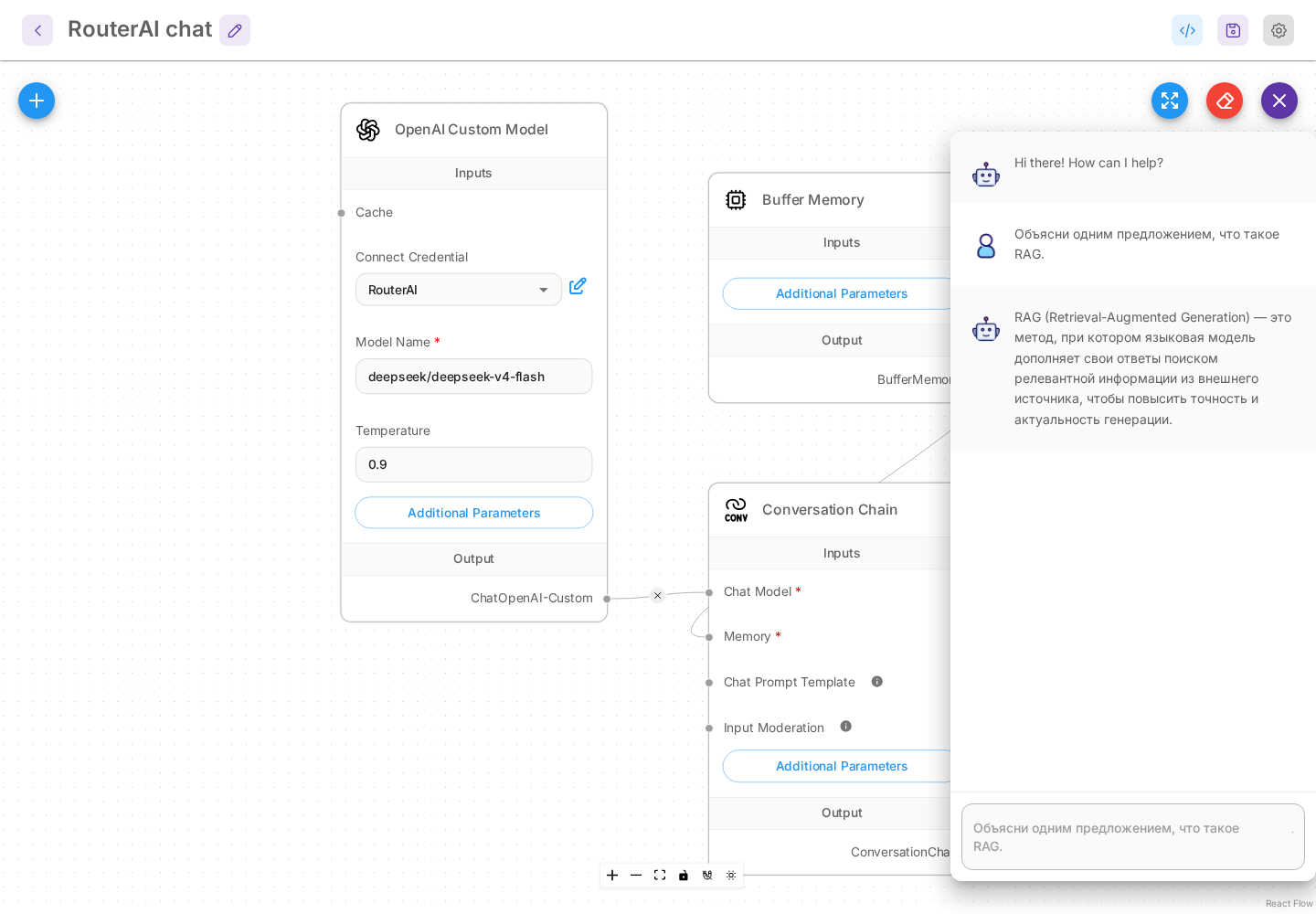Select the OpenAI Custom Model node title
This screenshot has height=914, width=1316.
472,130
